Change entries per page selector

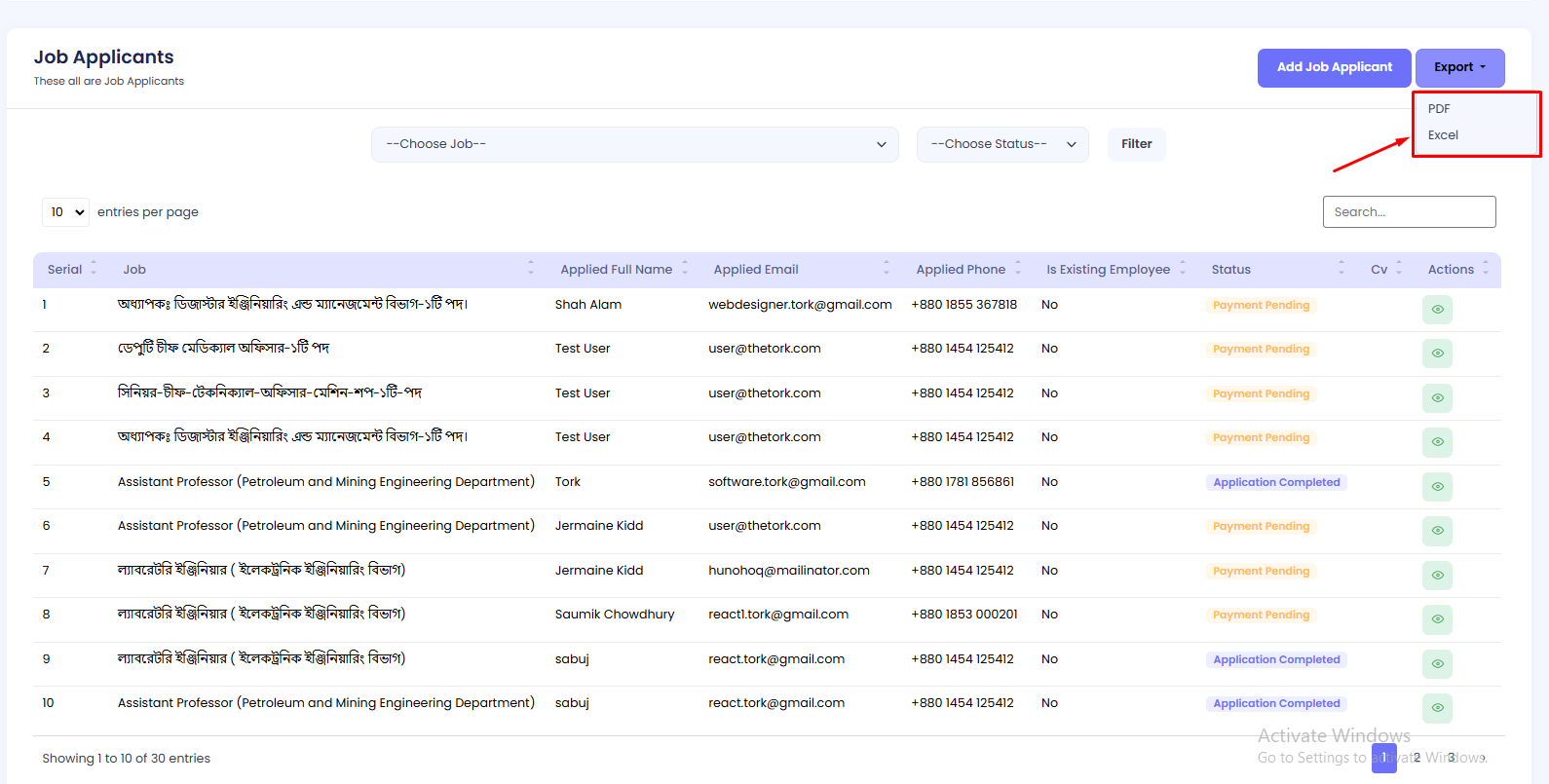tap(65, 212)
